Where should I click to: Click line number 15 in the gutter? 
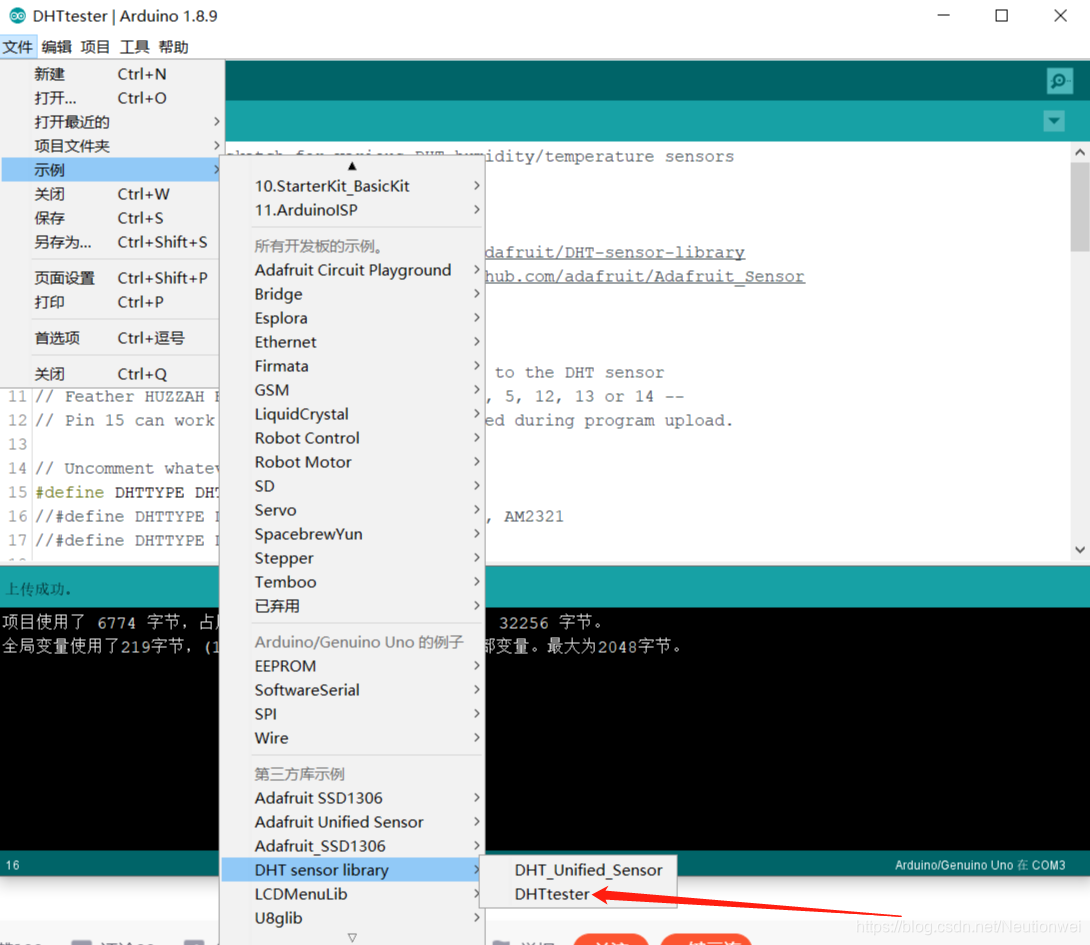(x=17, y=492)
